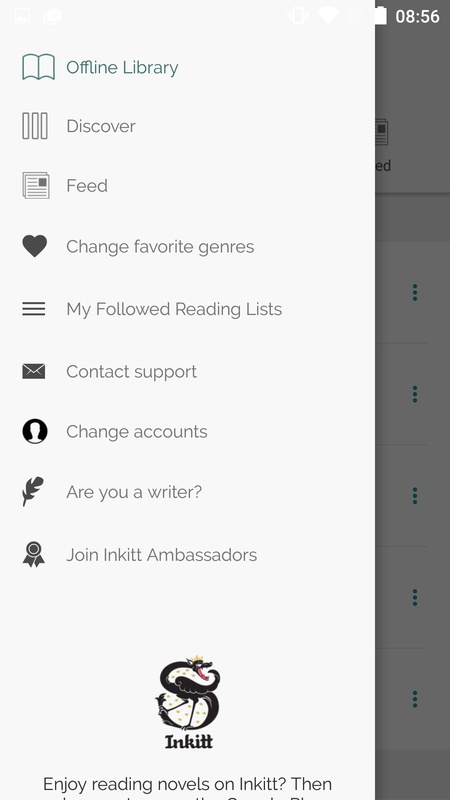Tap the profile silhouette Change accounts icon

35,432
